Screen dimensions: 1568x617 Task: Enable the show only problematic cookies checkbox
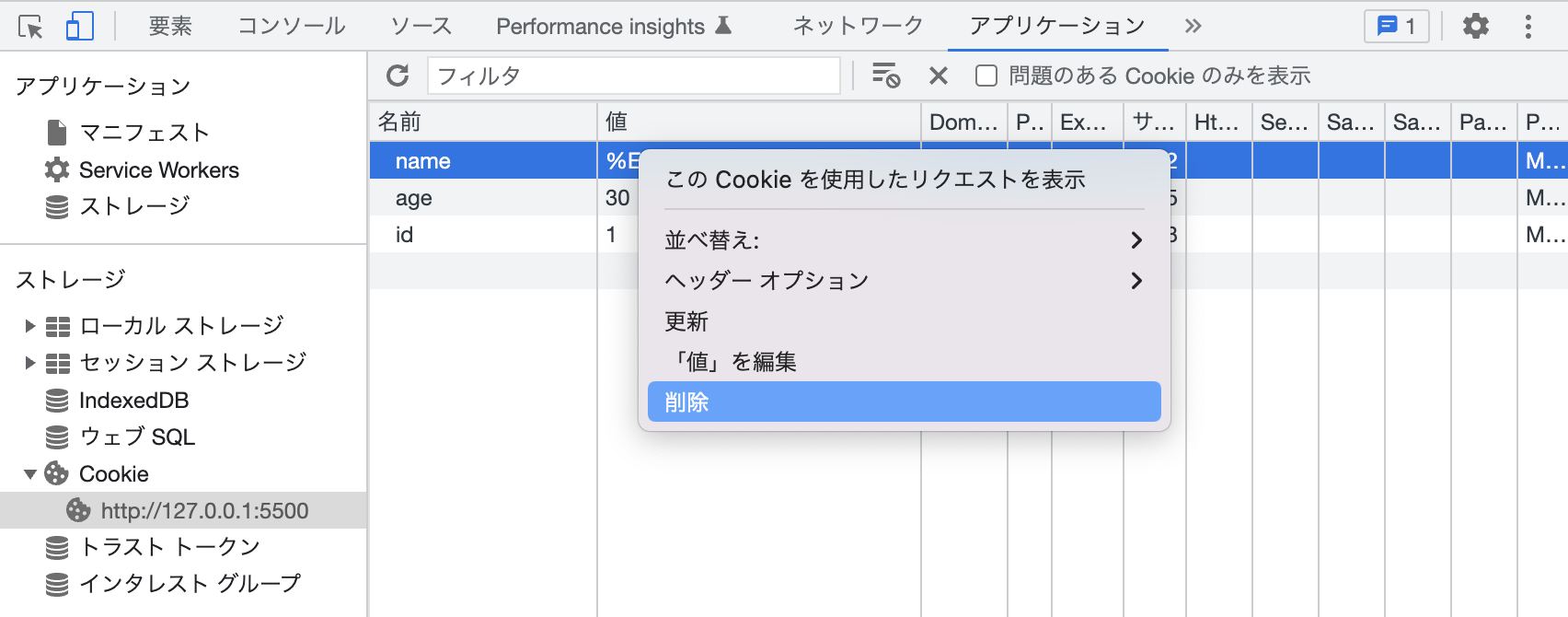pyautogui.click(x=986, y=76)
